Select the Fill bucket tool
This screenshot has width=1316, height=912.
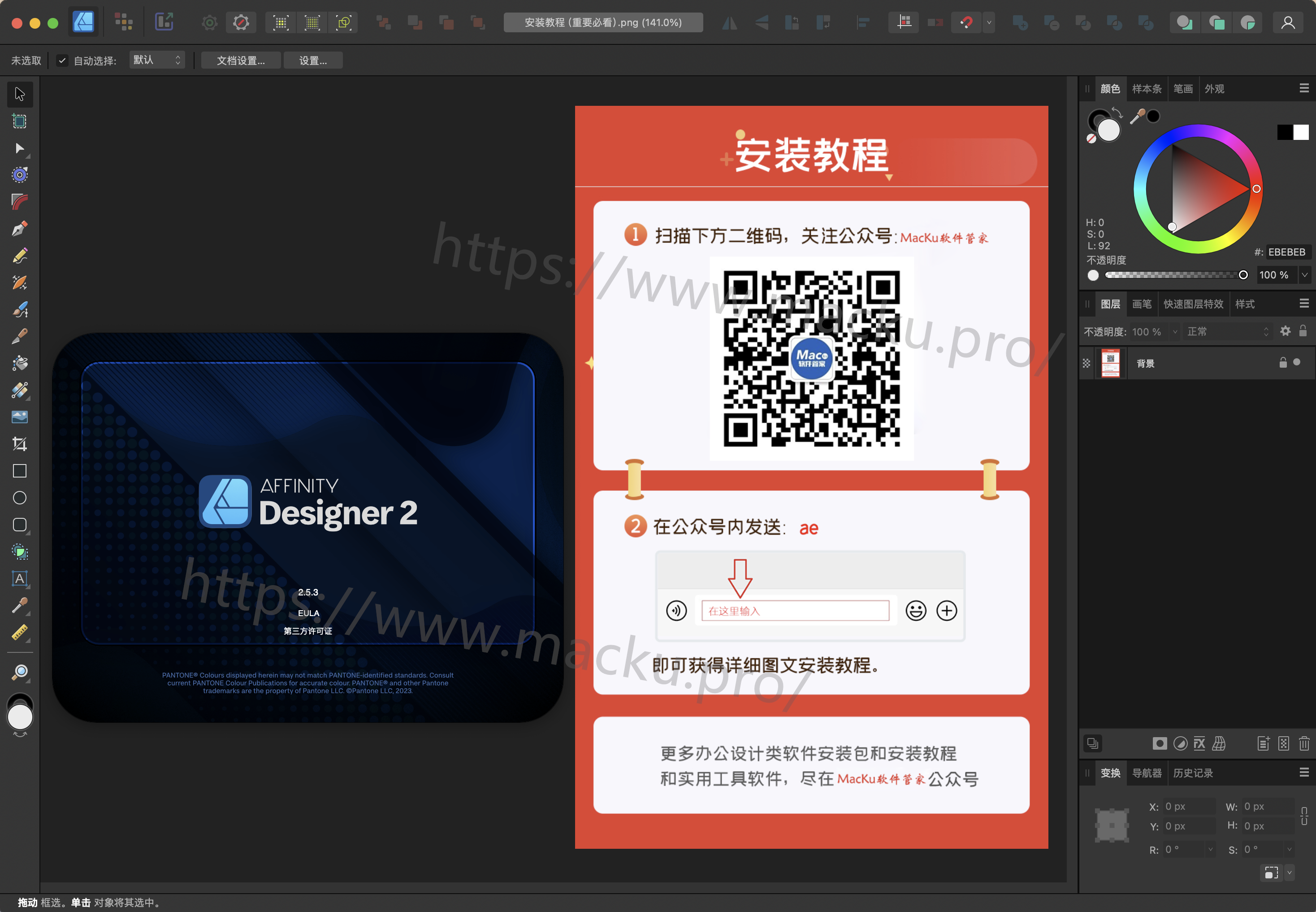coord(20,364)
